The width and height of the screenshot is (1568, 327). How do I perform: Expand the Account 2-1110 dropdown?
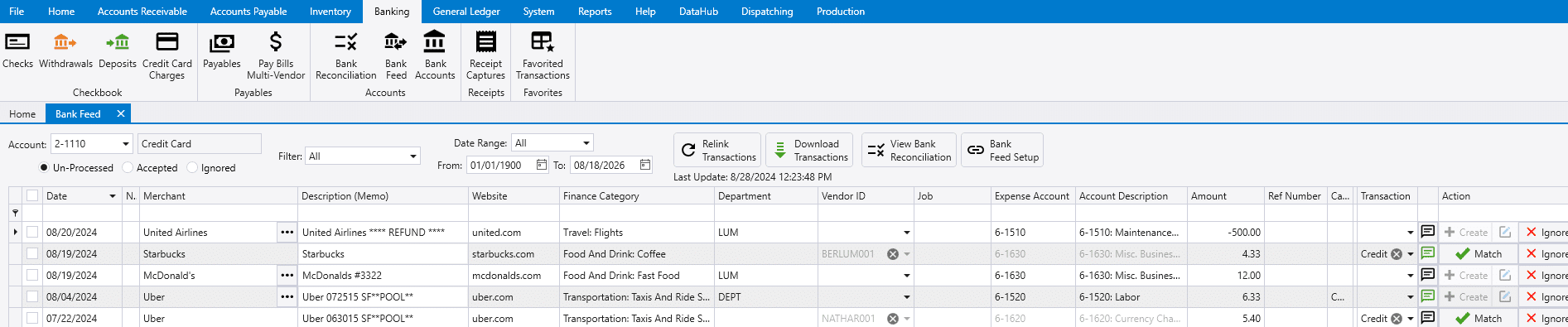126,144
